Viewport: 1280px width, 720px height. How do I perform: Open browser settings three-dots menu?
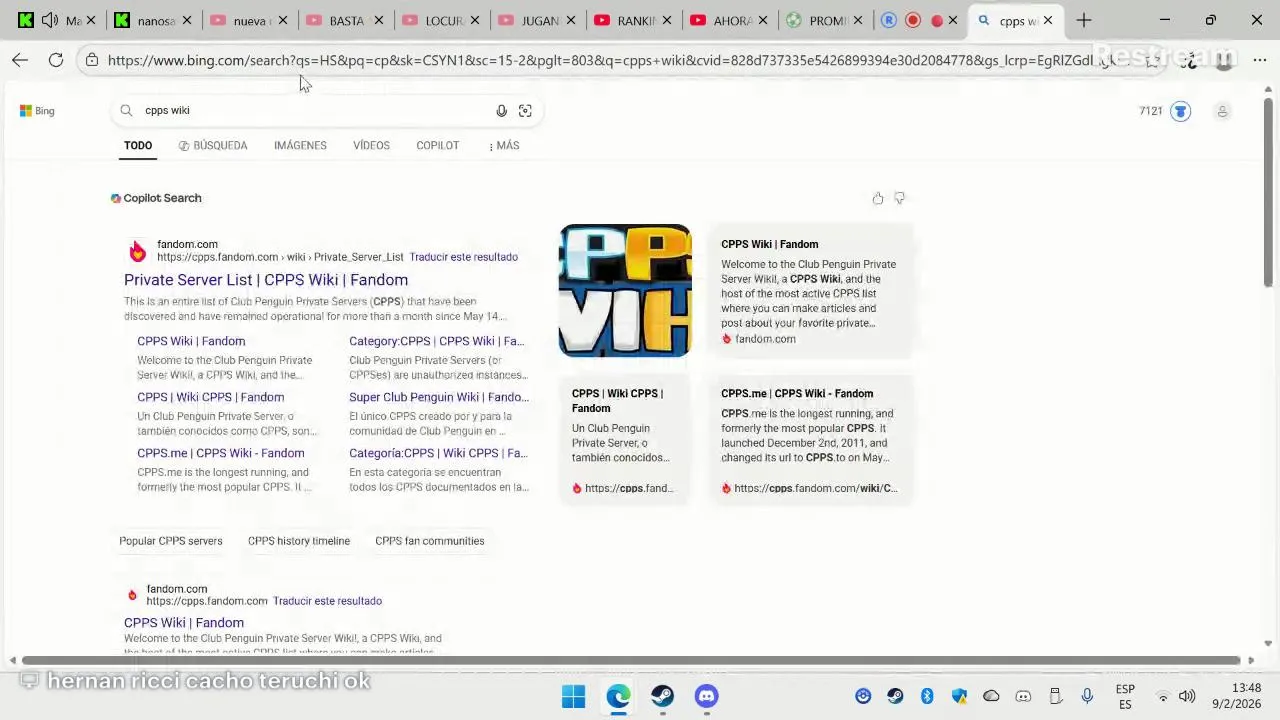point(1259,60)
